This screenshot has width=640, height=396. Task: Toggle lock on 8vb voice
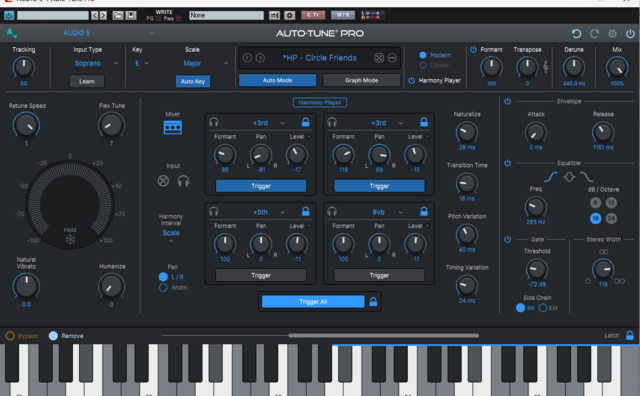pos(424,211)
